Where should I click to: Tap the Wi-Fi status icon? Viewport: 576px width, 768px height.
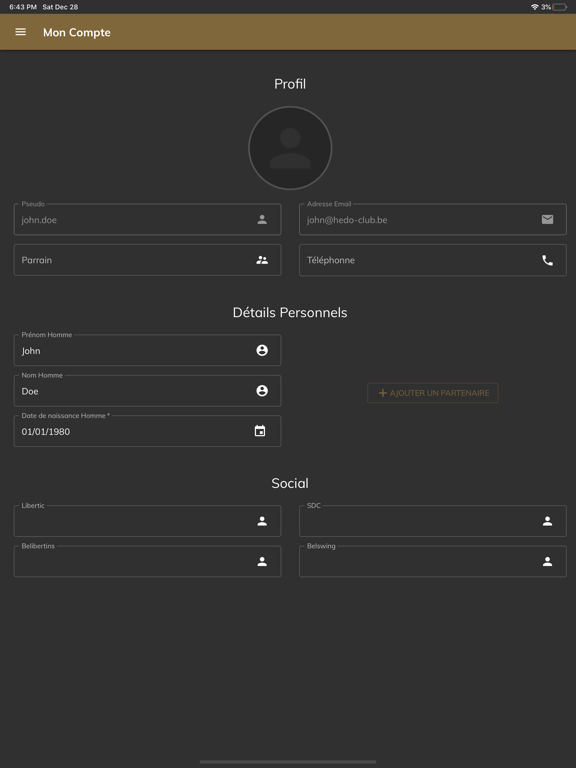coord(534,7)
